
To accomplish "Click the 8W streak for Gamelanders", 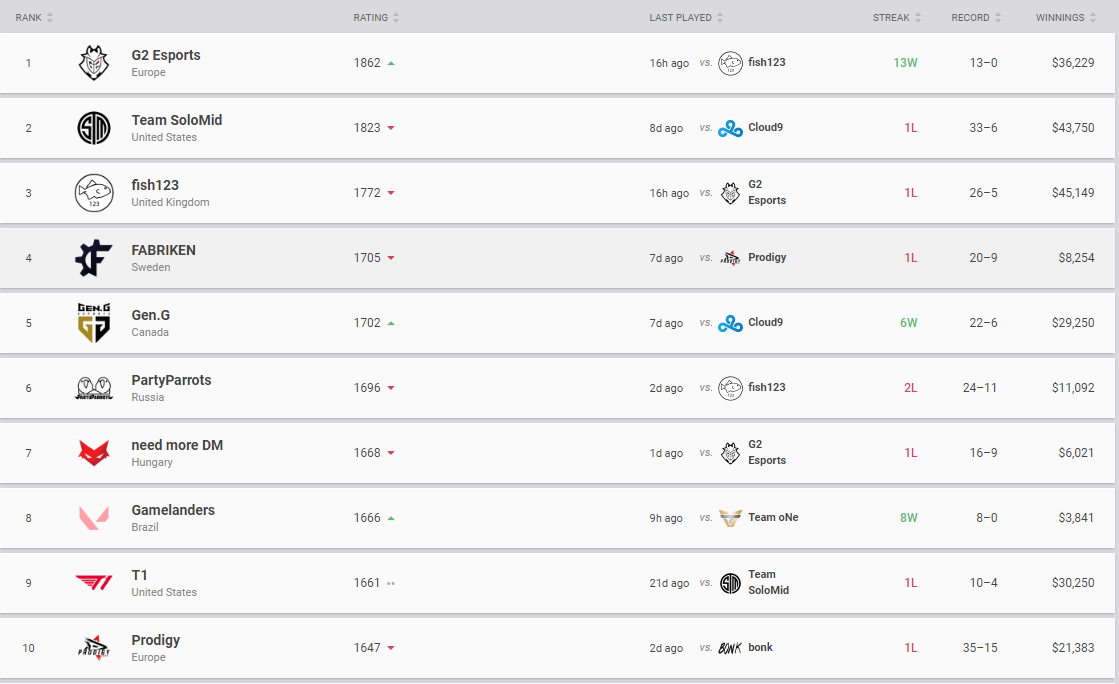I will 908,518.
